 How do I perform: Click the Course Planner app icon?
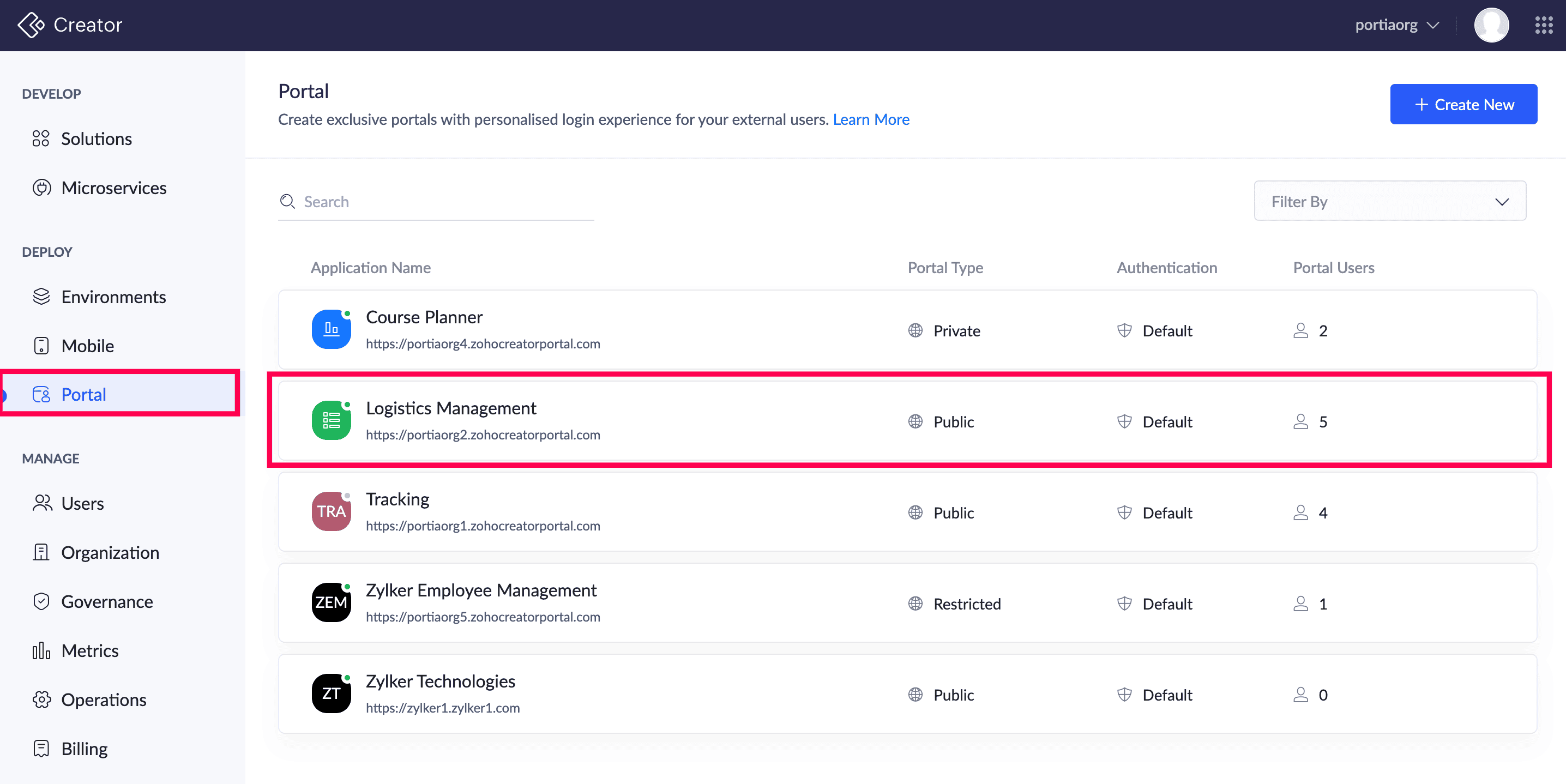point(331,329)
